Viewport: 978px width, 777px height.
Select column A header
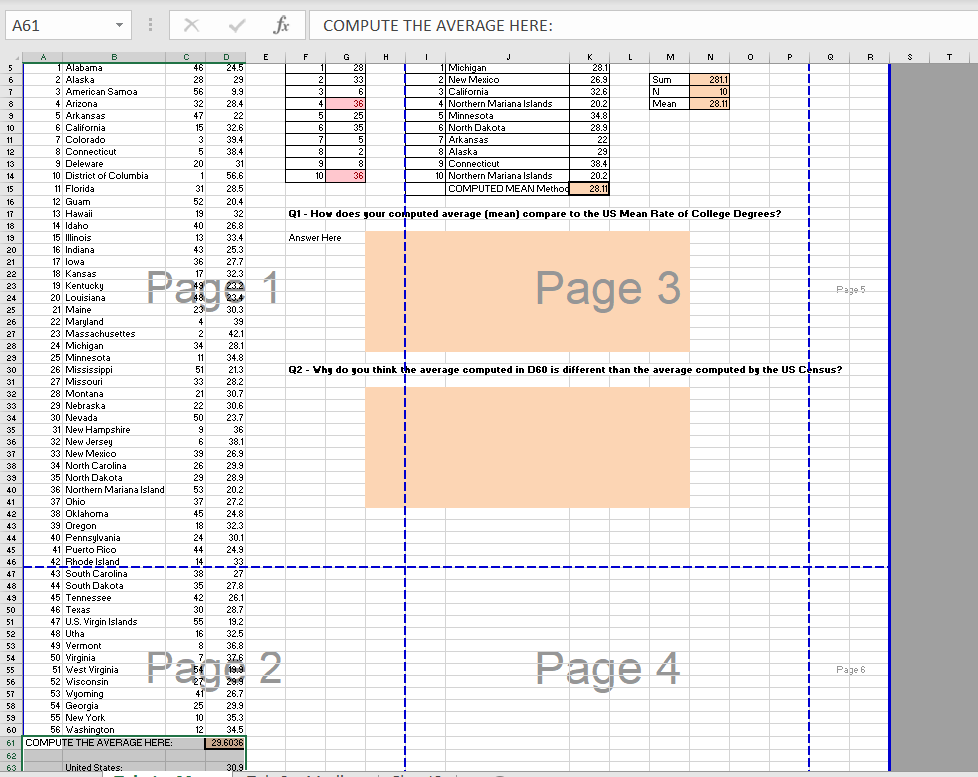click(43, 57)
